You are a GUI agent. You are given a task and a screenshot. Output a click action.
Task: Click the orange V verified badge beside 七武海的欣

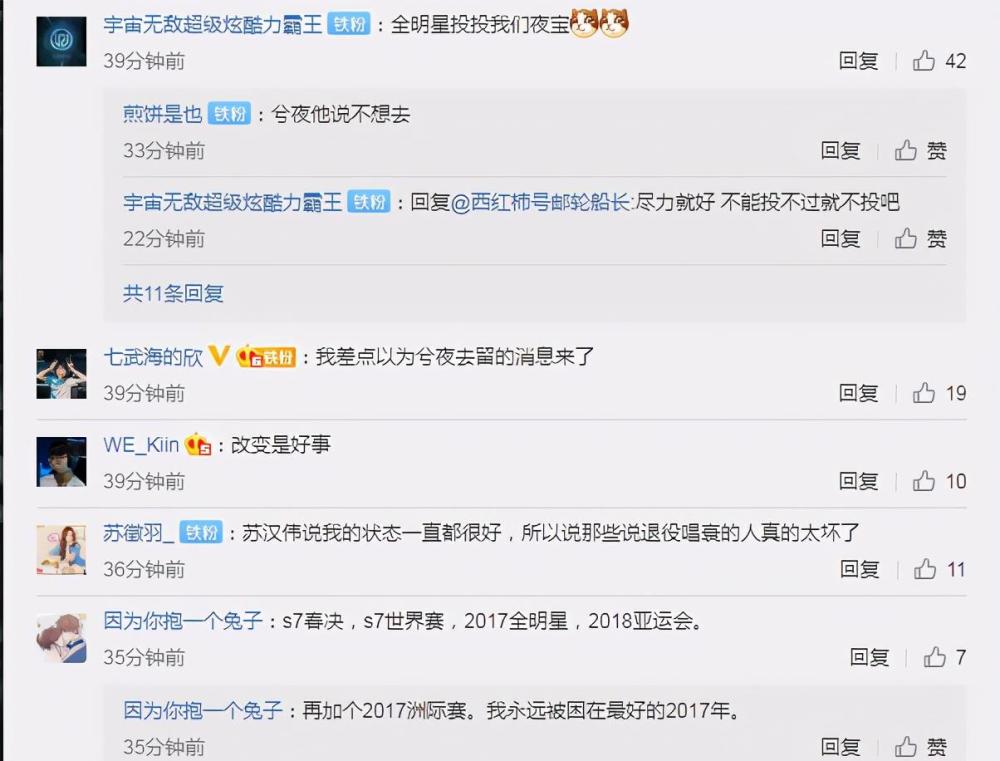tap(219, 355)
